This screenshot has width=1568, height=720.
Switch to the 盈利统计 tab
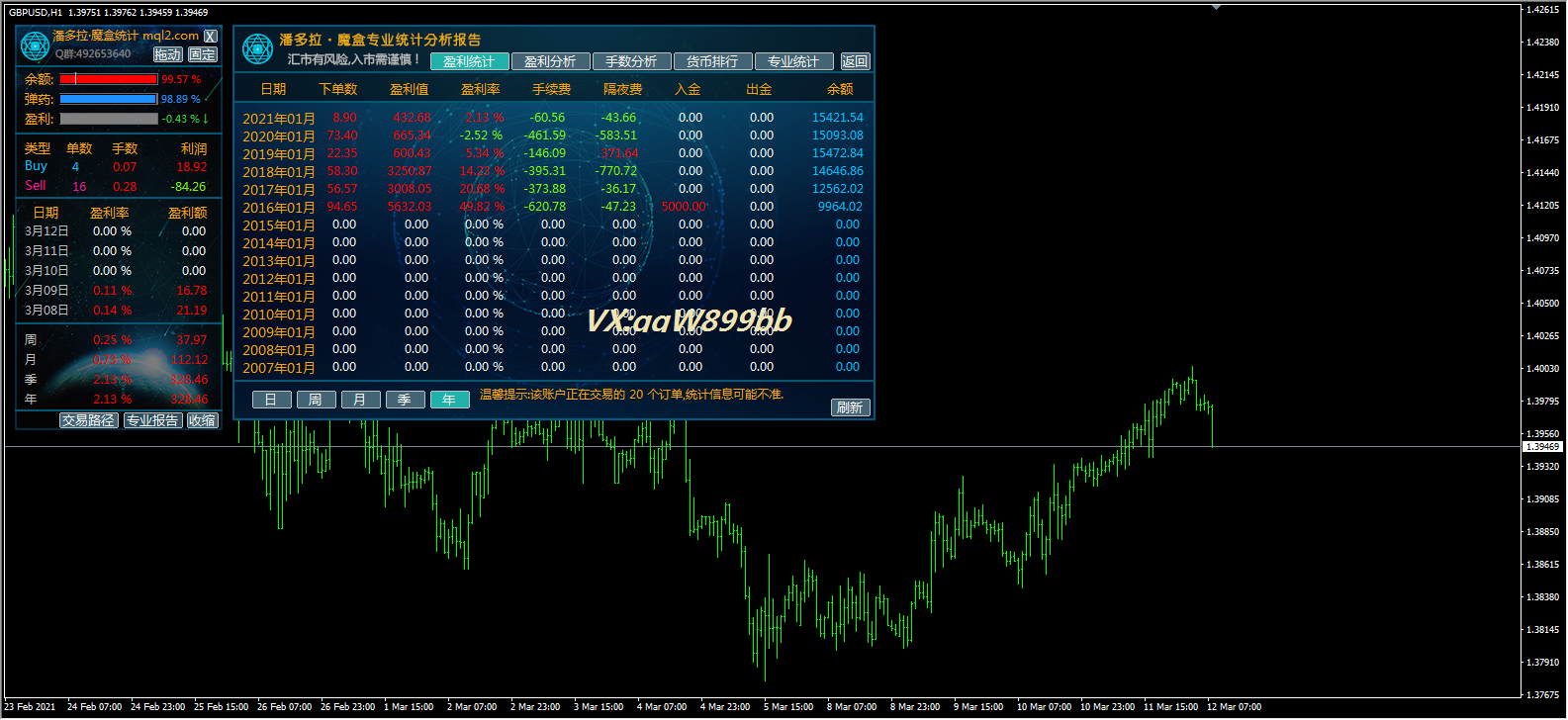(x=469, y=61)
